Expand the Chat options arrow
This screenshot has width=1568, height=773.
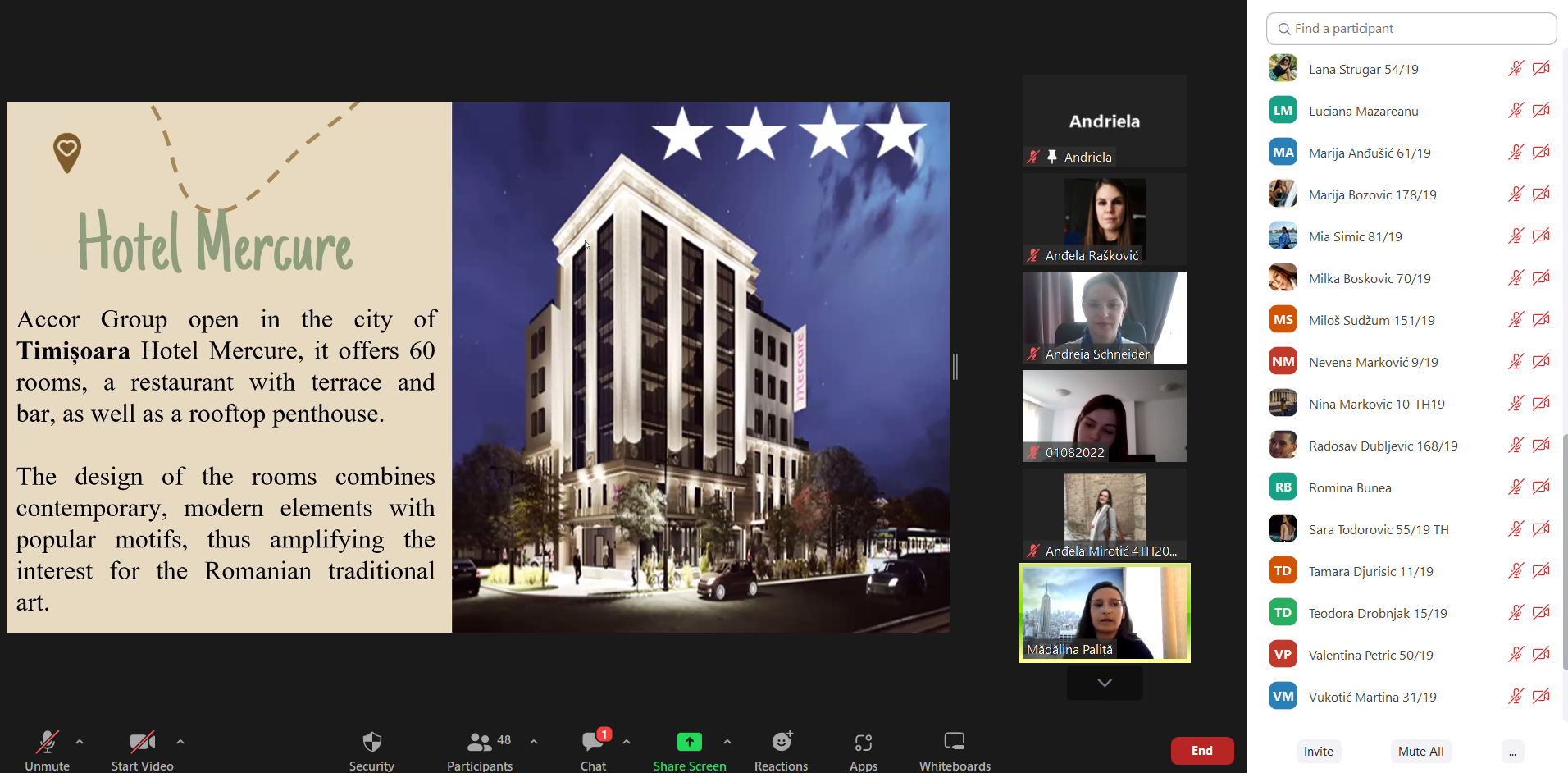(x=627, y=742)
